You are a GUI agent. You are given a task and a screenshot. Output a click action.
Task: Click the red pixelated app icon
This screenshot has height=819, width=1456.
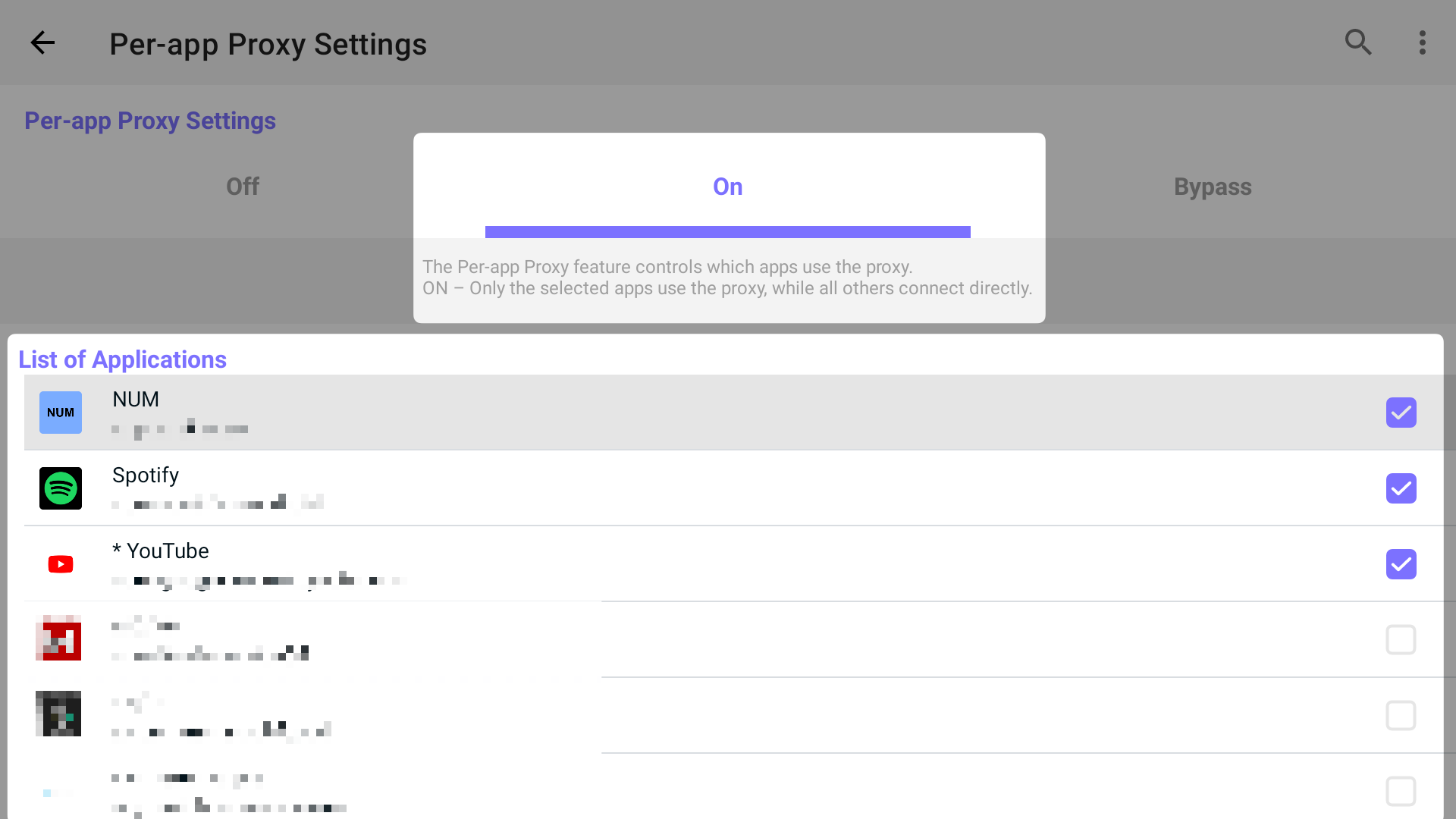(x=58, y=638)
